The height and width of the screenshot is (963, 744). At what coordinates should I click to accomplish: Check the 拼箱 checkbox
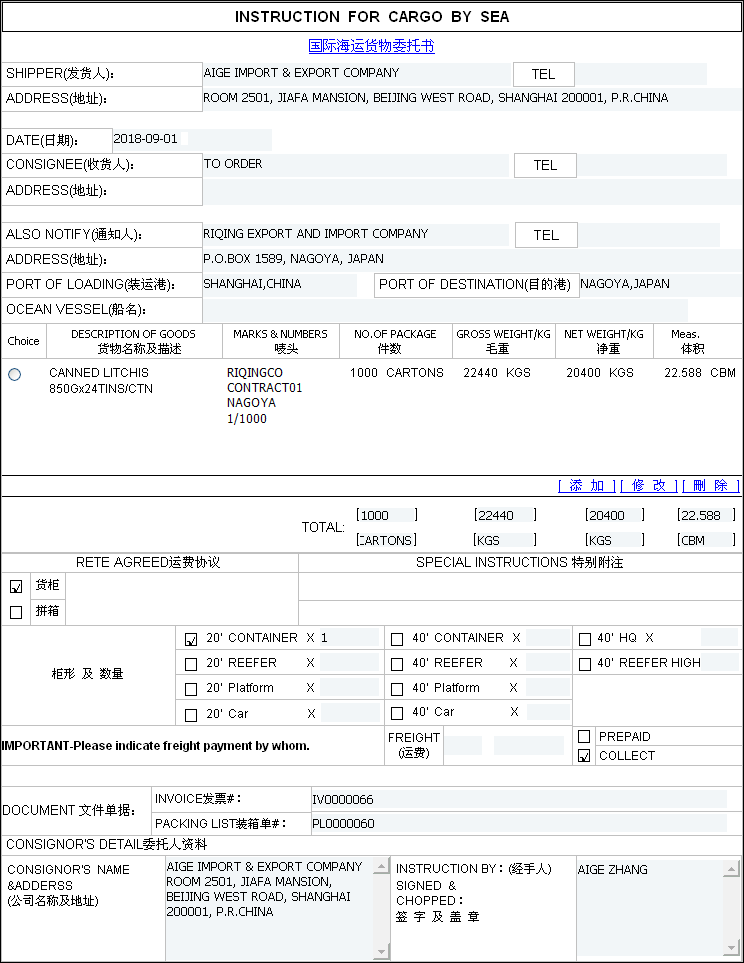point(16,612)
